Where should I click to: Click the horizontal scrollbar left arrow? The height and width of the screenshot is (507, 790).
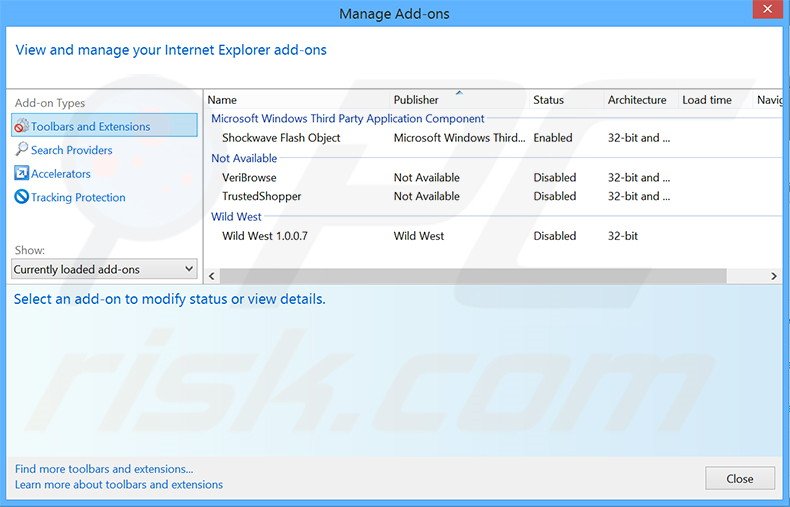(212, 276)
